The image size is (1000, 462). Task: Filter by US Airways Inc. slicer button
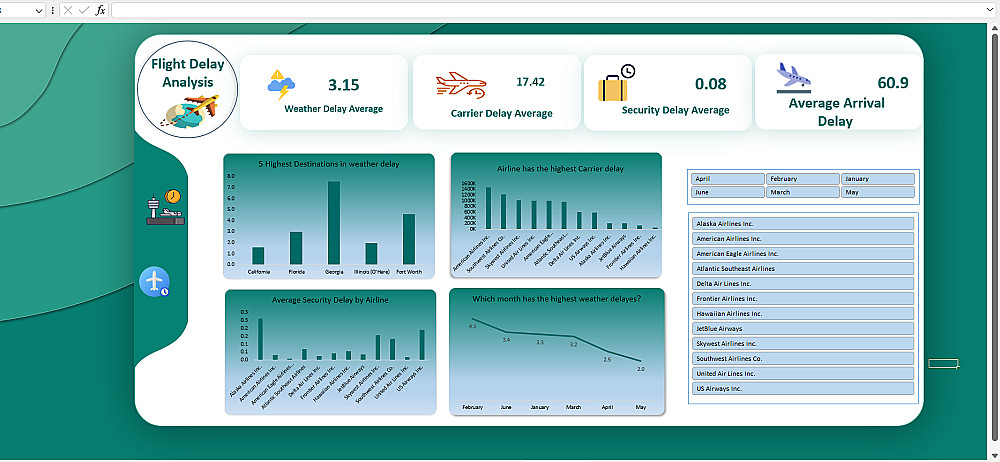(803, 389)
